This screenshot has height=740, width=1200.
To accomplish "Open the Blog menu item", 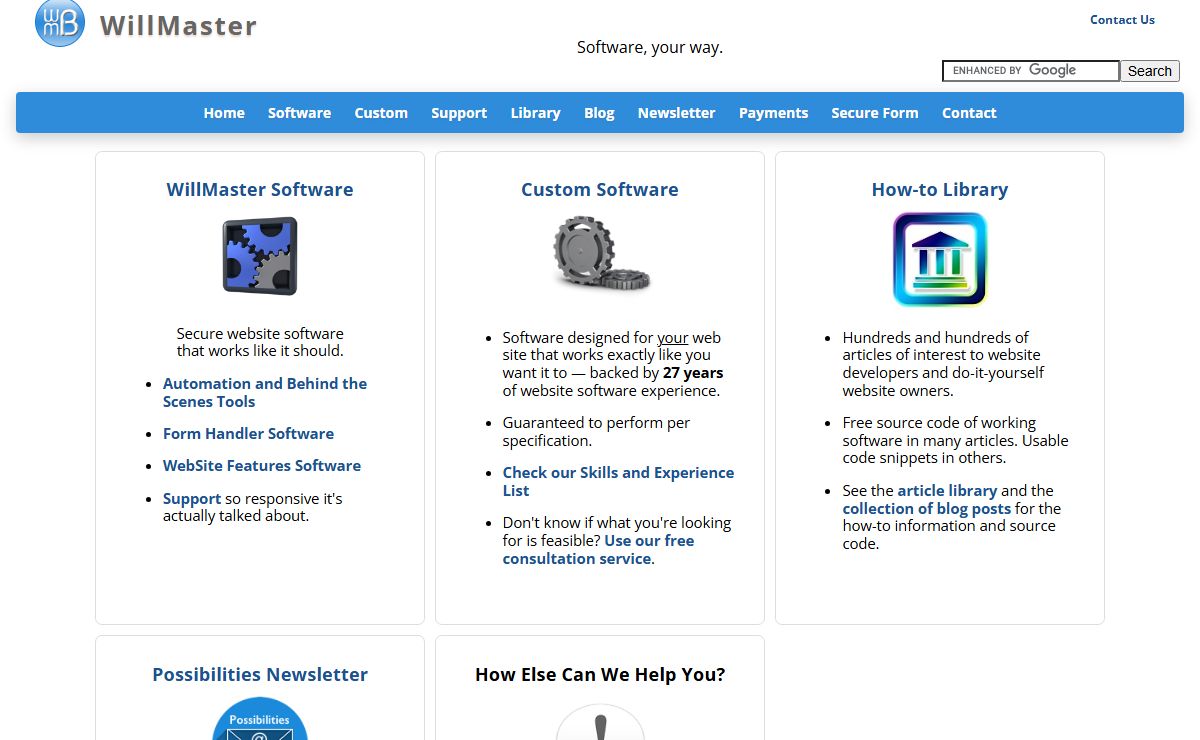I will click(x=599, y=113).
